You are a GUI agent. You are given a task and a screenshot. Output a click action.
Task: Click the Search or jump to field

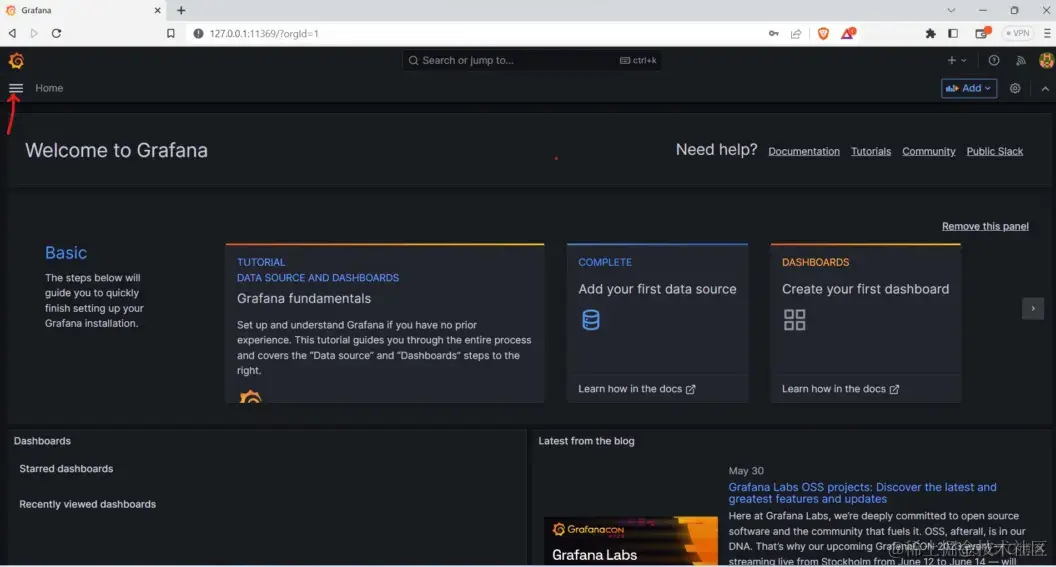coord(531,61)
